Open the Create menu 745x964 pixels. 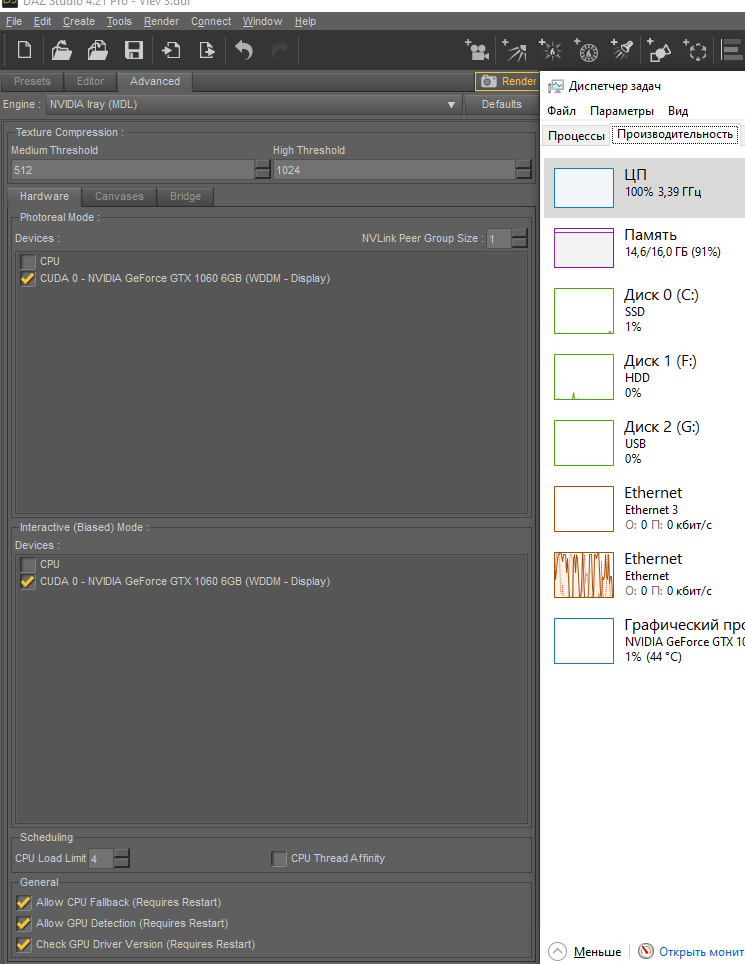[x=79, y=22]
